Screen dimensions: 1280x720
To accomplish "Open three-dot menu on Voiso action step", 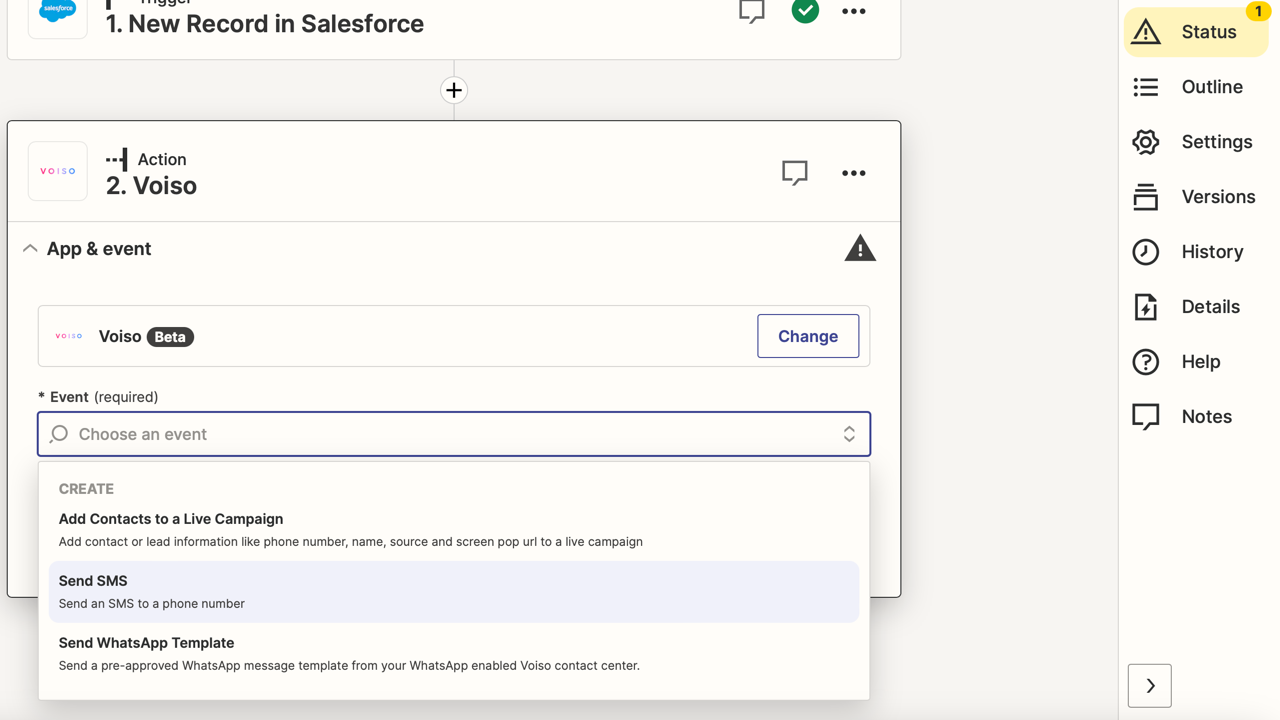I will (854, 173).
